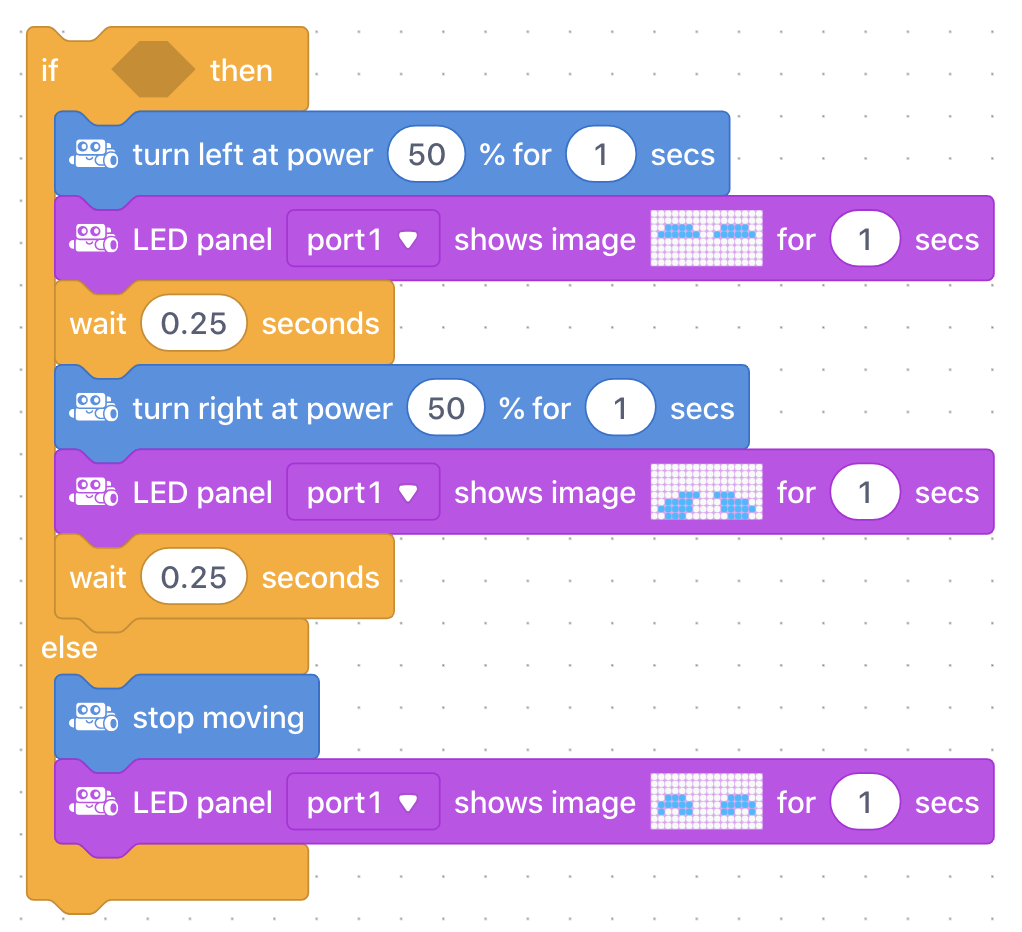1022x932 pixels.
Task: Open port1 dropdown in the else branch
Action: point(363,802)
